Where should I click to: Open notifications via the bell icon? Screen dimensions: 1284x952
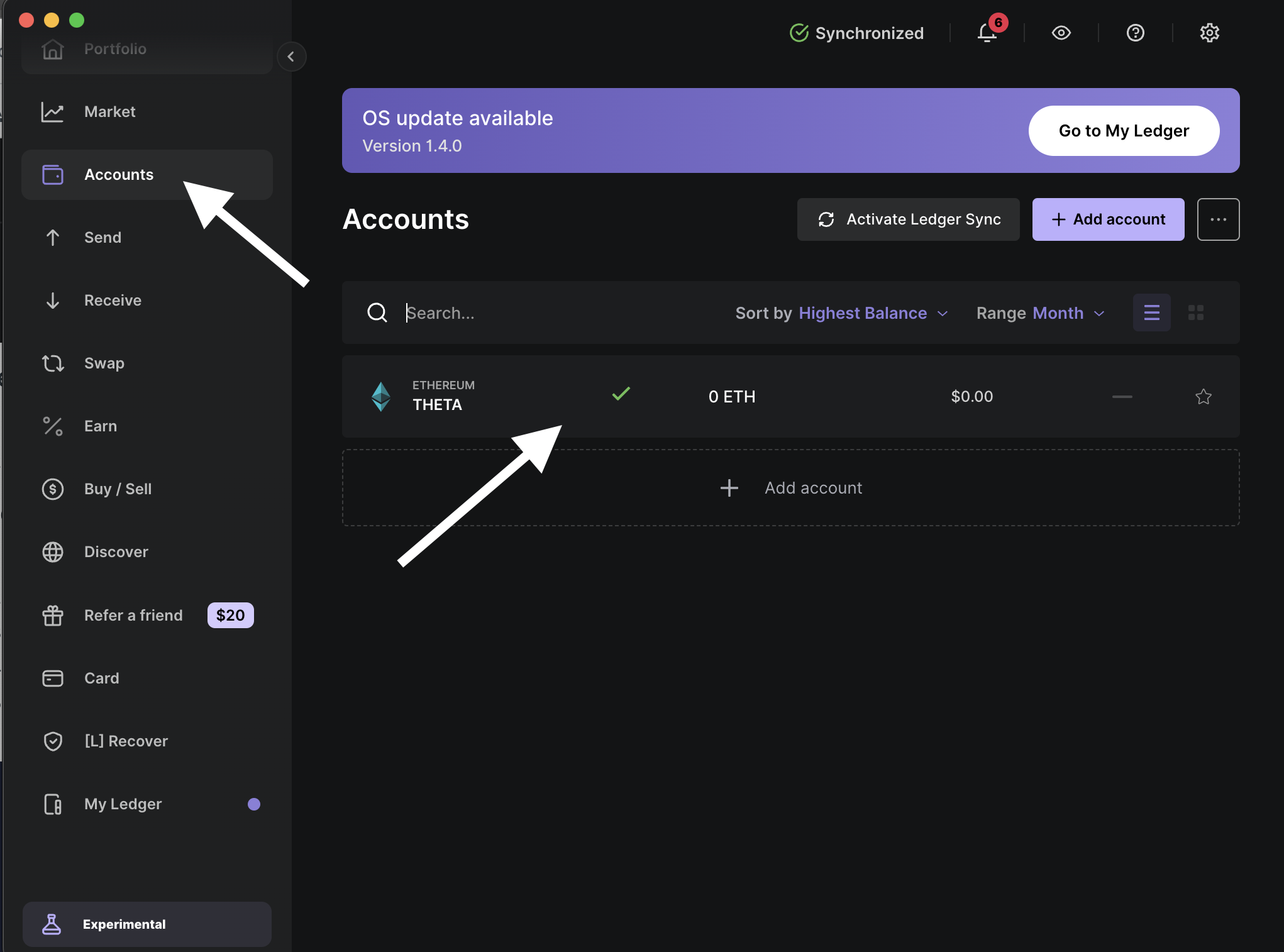pos(985,33)
